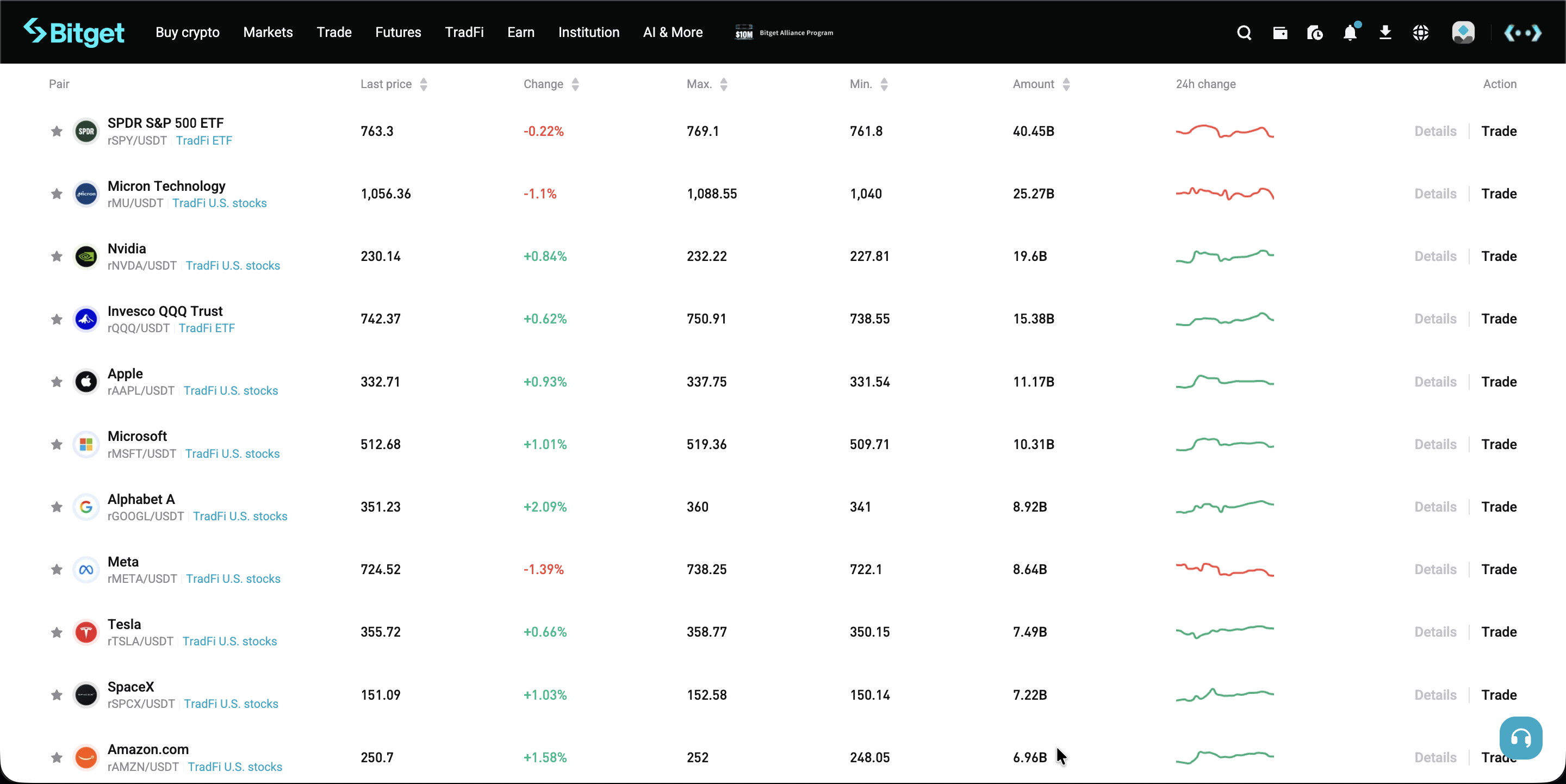Click the SPDR S&P 500 ETF logo
This screenshot has width=1566, height=784.
[86, 131]
